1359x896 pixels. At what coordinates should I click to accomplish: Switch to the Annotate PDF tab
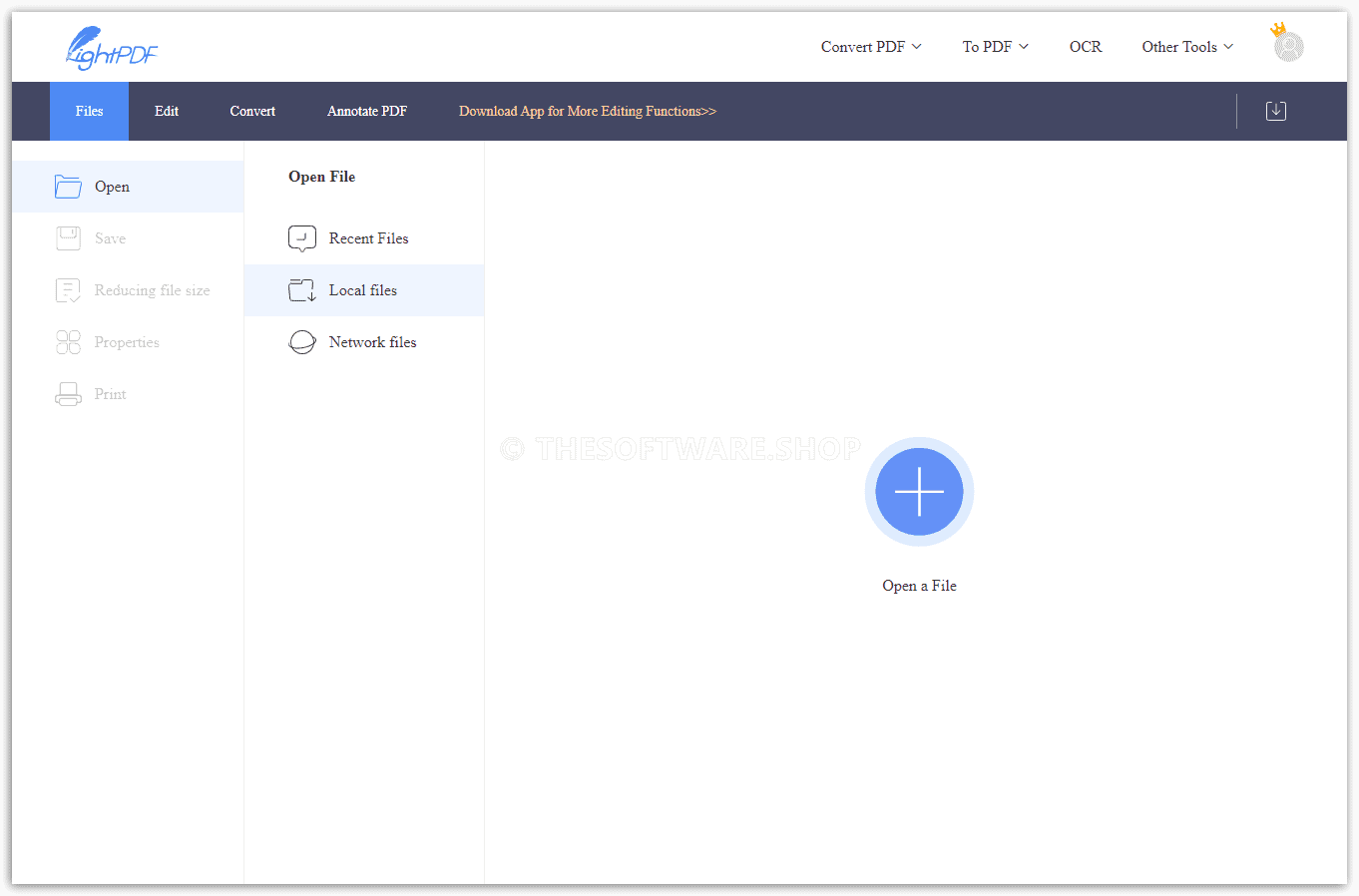pos(367,111)
